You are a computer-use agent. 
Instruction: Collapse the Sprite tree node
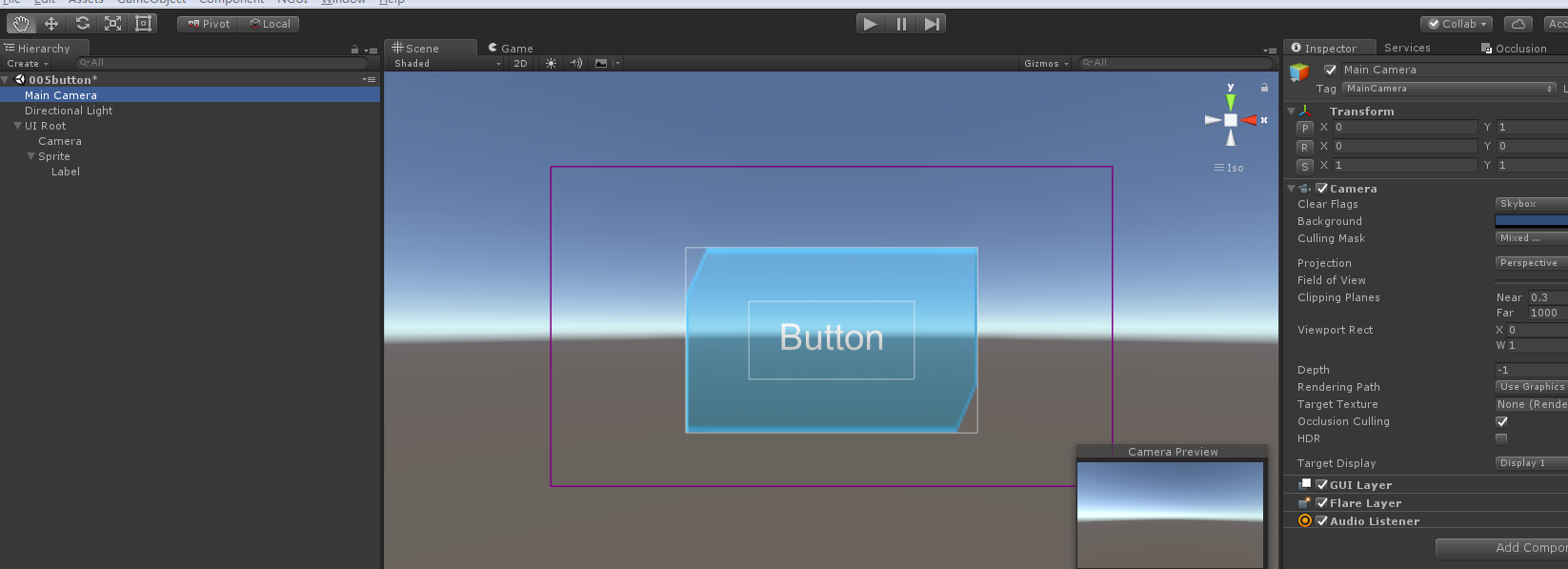pyautogui.click(x=30, y=156)
